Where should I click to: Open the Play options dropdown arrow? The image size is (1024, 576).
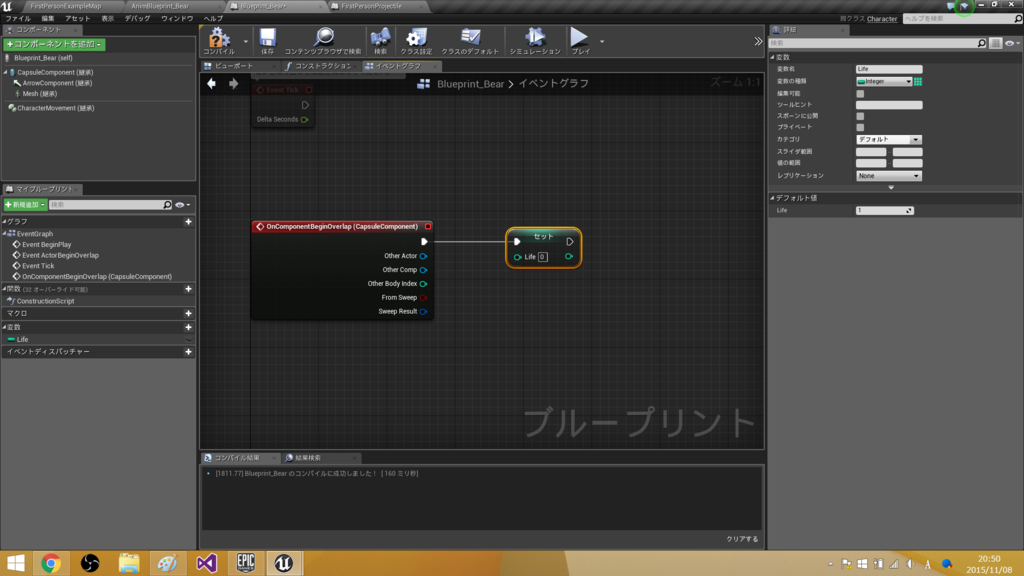pyautogui.click(x=602, y=42)
